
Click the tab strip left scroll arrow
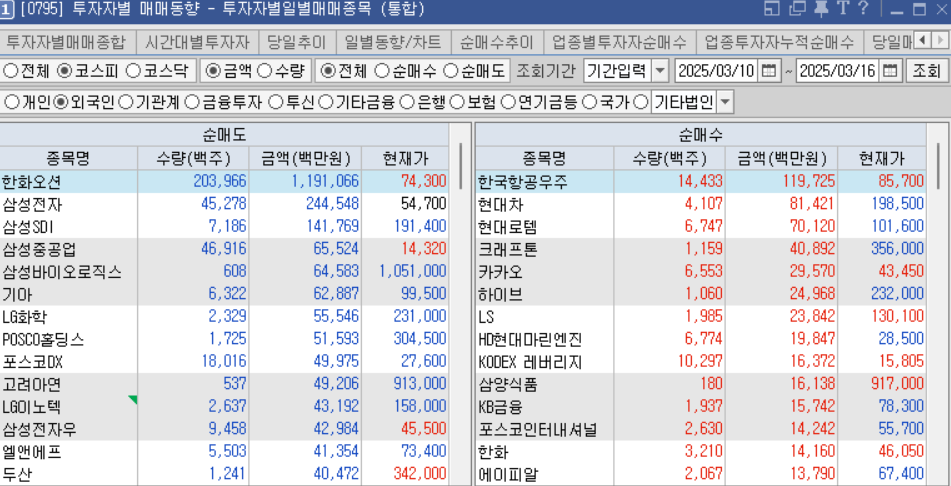[922, 41]
